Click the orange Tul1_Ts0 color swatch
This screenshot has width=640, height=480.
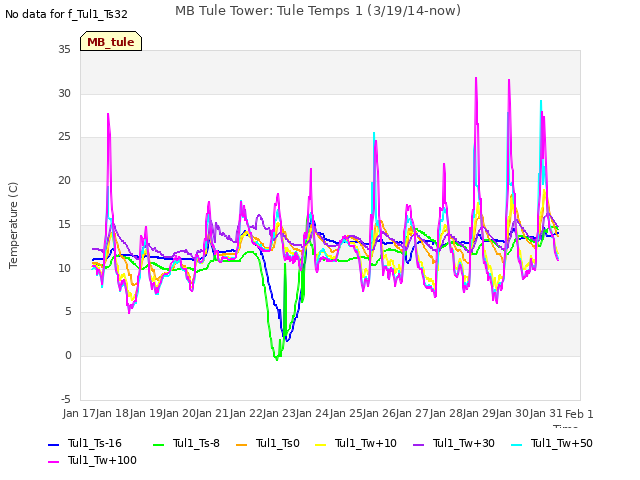point(242,444)
